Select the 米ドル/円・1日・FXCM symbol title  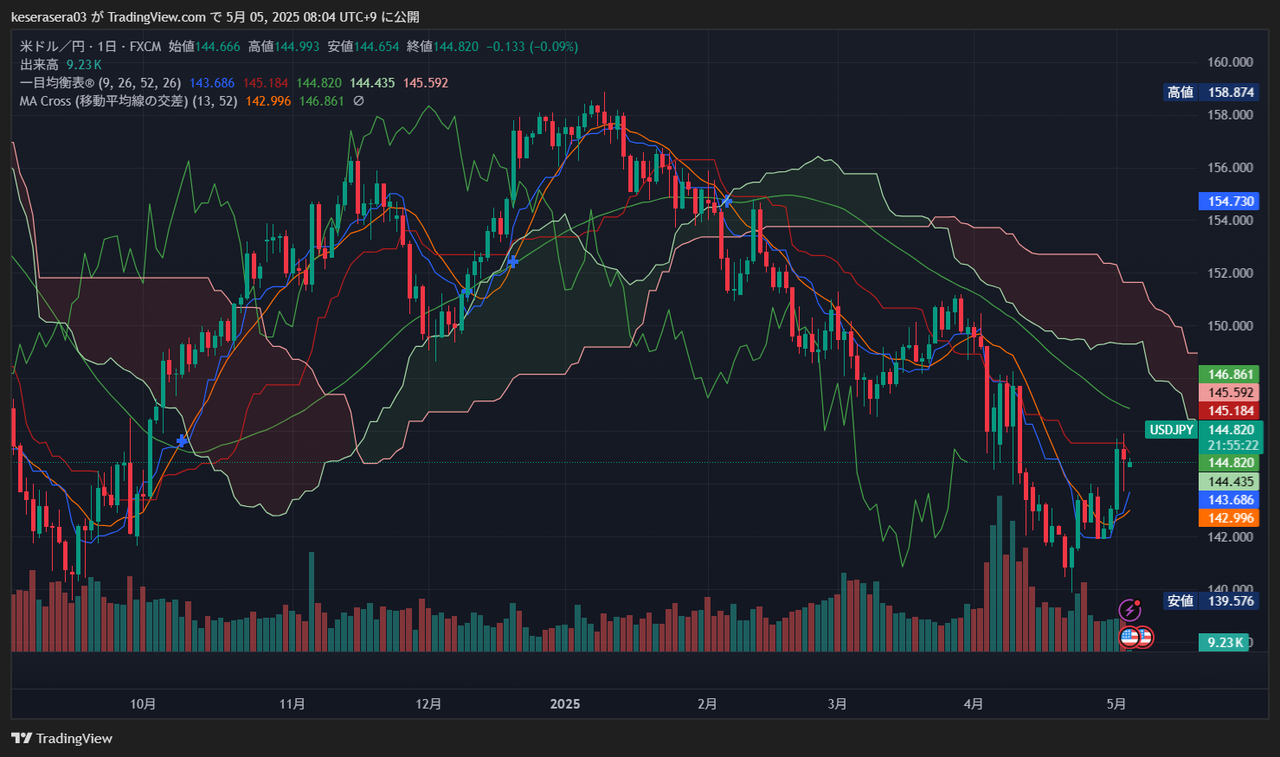pos(92,46)
